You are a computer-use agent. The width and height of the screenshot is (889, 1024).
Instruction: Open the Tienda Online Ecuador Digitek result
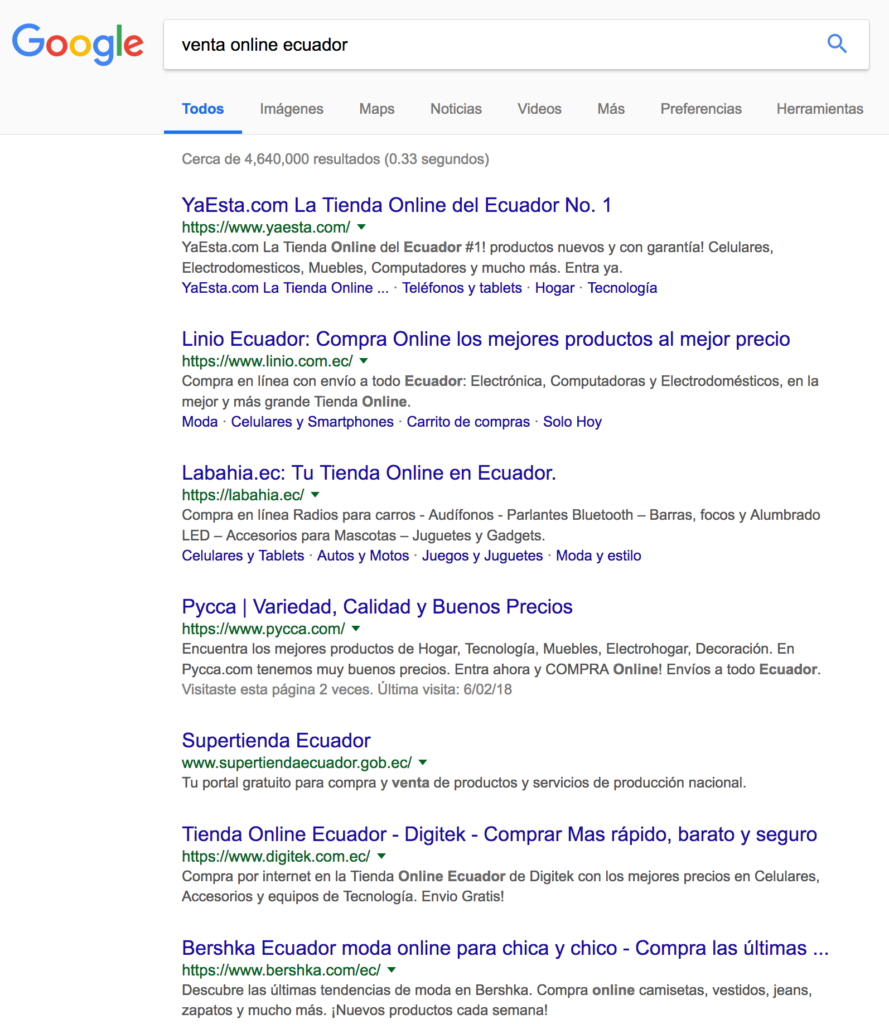(499, 834)
